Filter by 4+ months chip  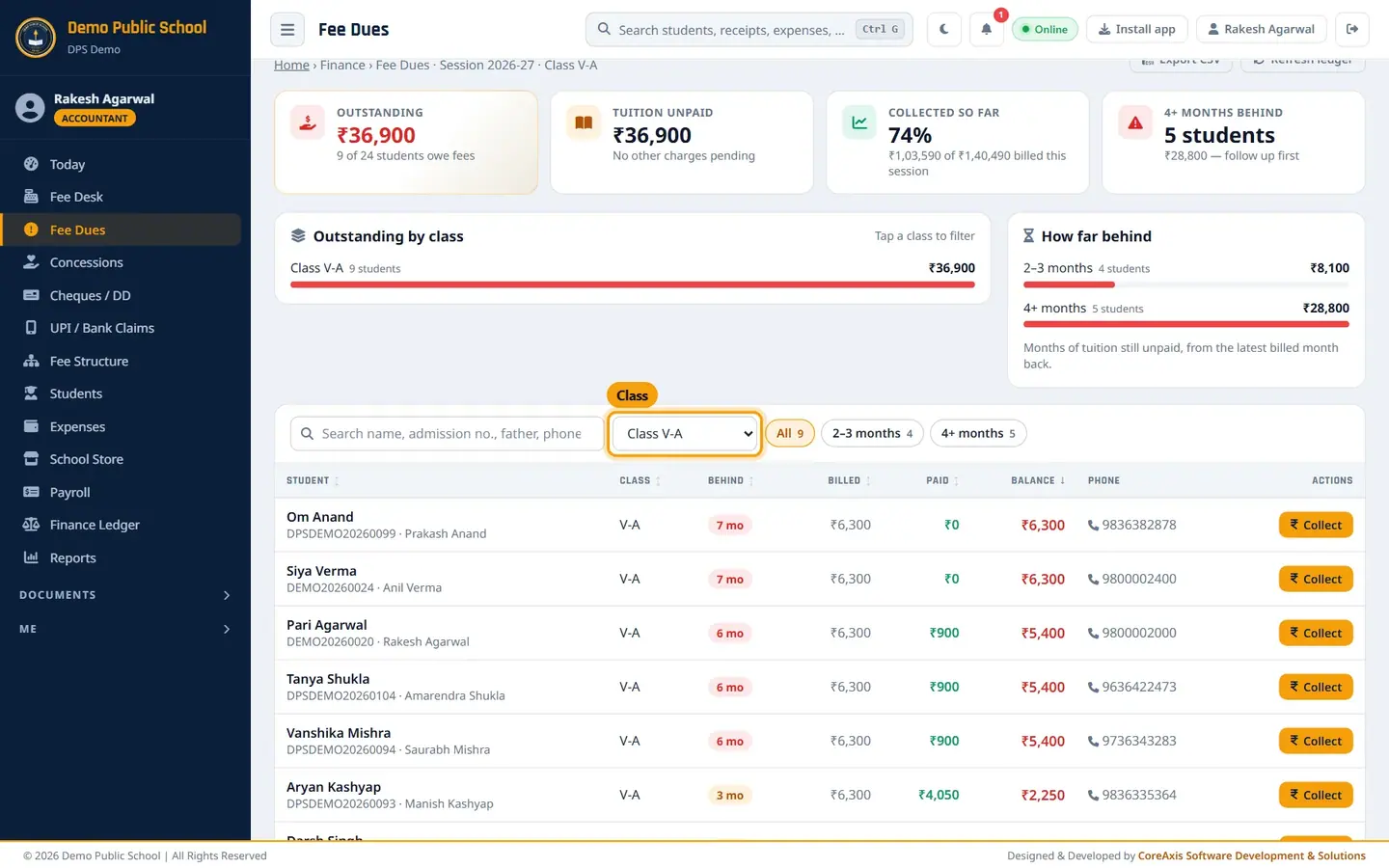[x=978, y=434]
